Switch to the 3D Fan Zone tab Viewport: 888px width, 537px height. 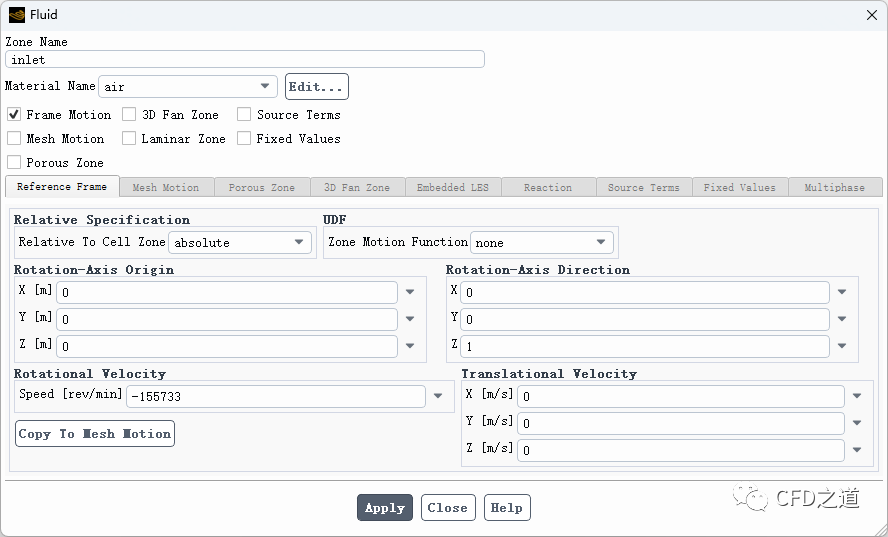click(357, 187)
